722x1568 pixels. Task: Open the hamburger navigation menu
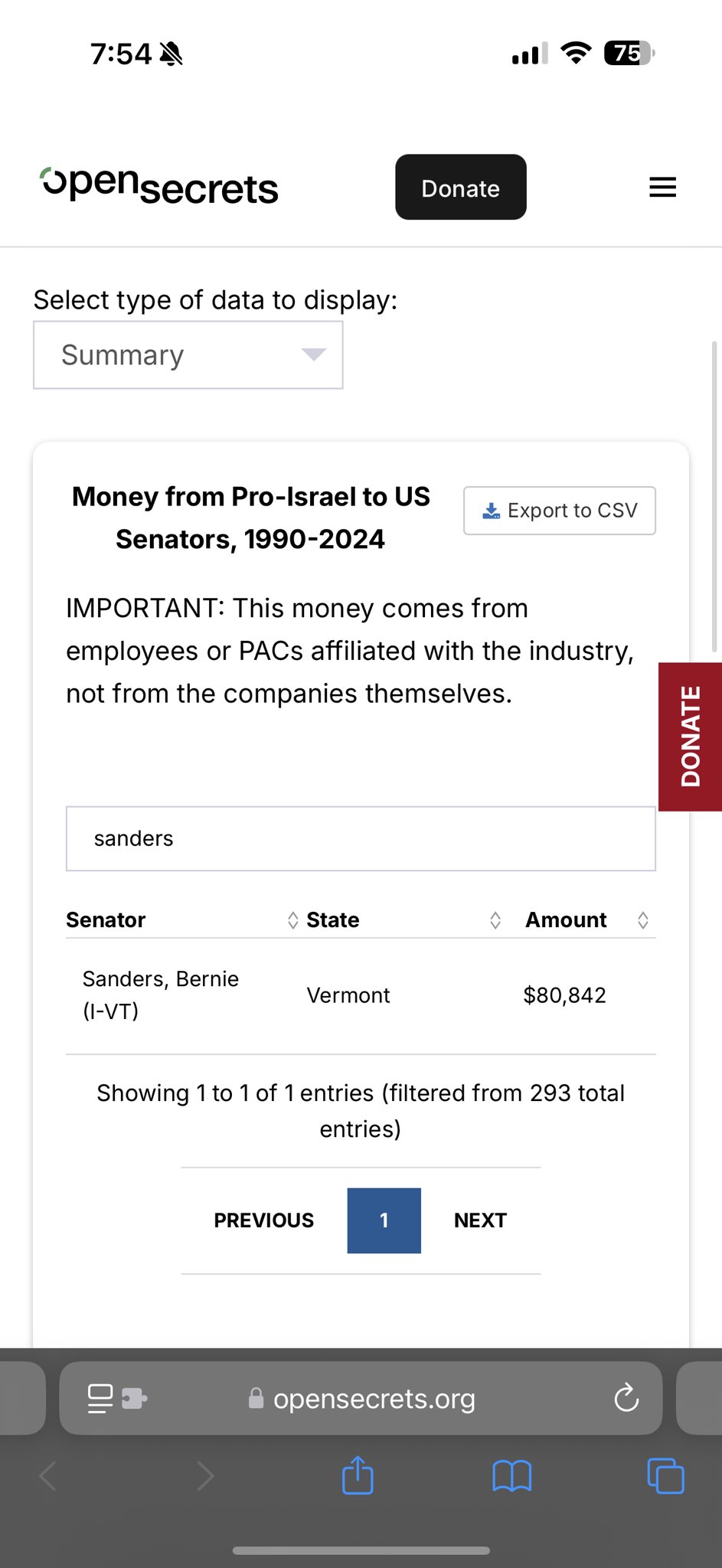tap(662, 188)
